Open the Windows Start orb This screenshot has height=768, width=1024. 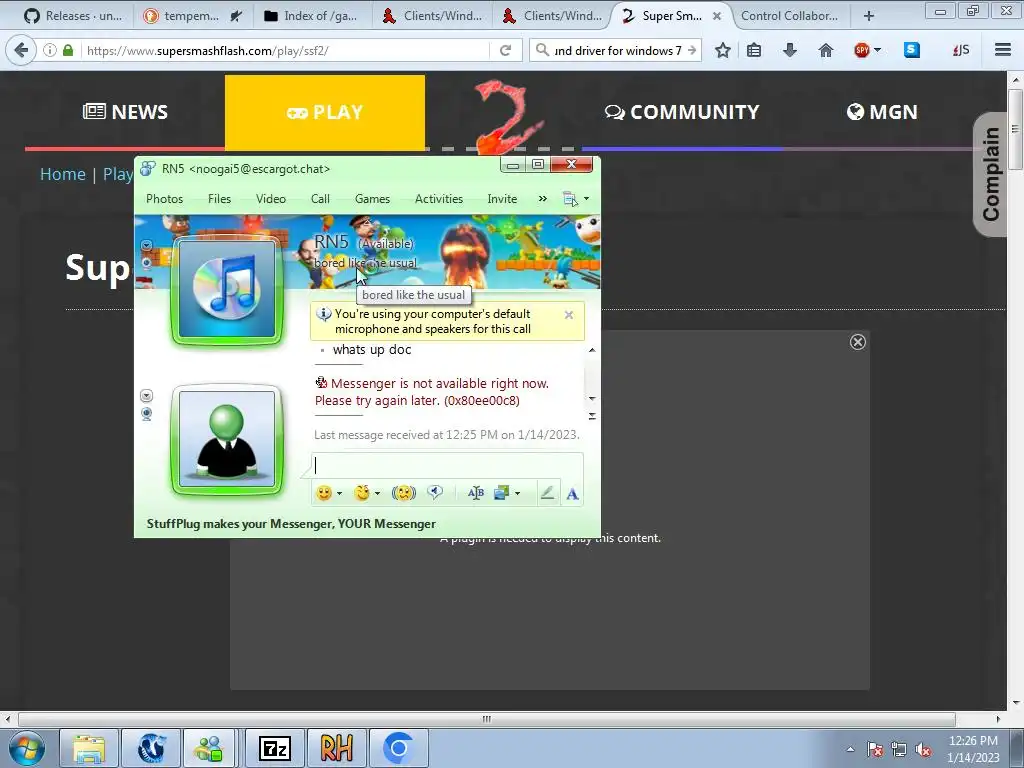pos(27,748)
